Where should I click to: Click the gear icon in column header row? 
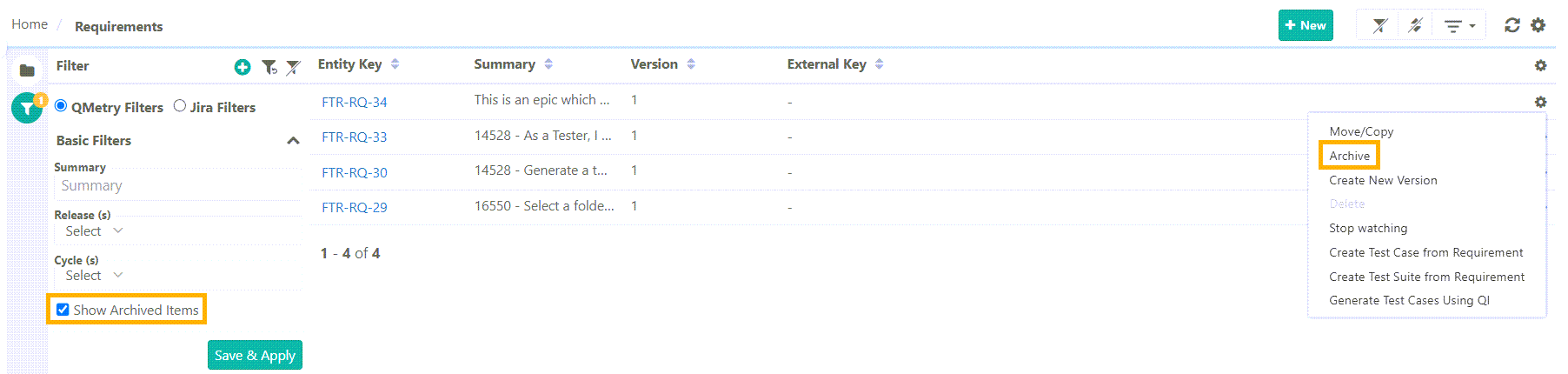[1540, 65]
